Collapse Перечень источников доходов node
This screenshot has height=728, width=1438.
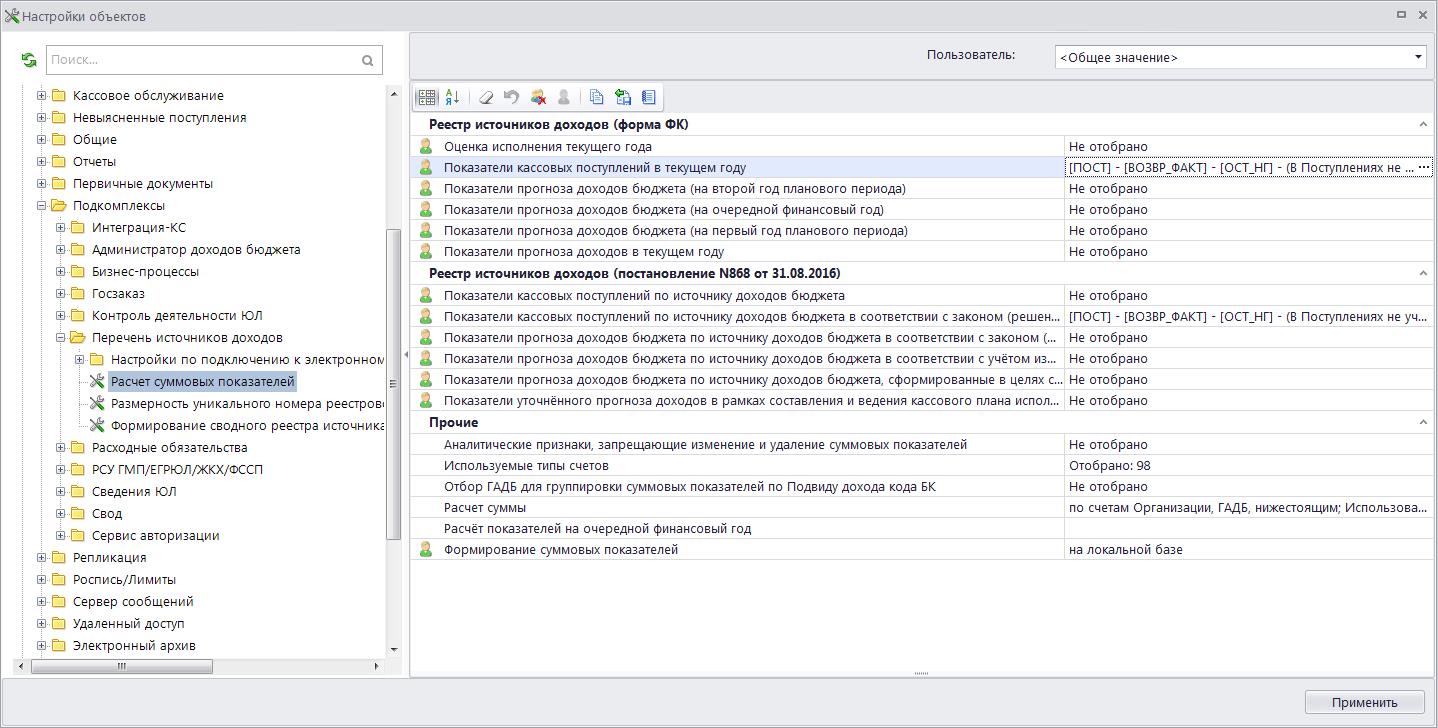click(x=61, y=338)
